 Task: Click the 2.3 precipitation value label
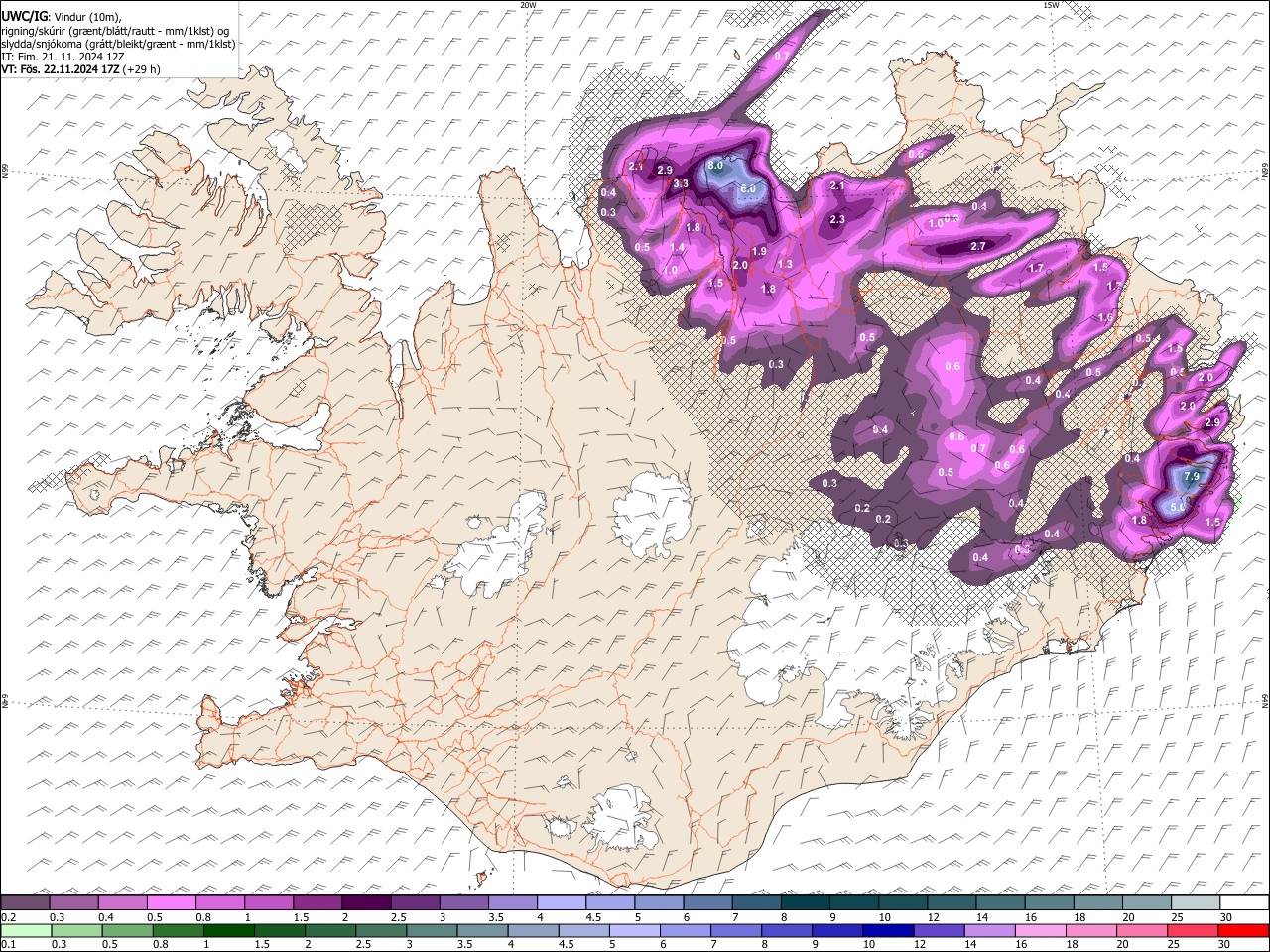[837, 220]
